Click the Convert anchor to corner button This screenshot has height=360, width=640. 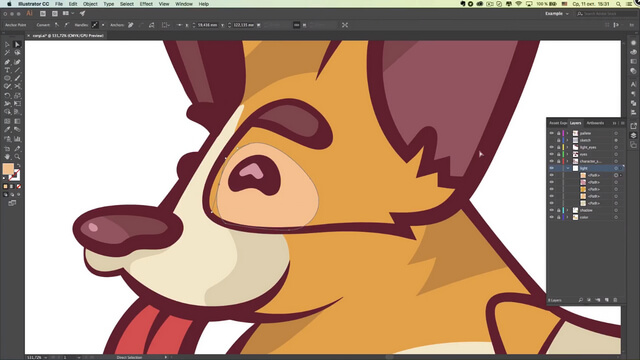coord(57,25)
